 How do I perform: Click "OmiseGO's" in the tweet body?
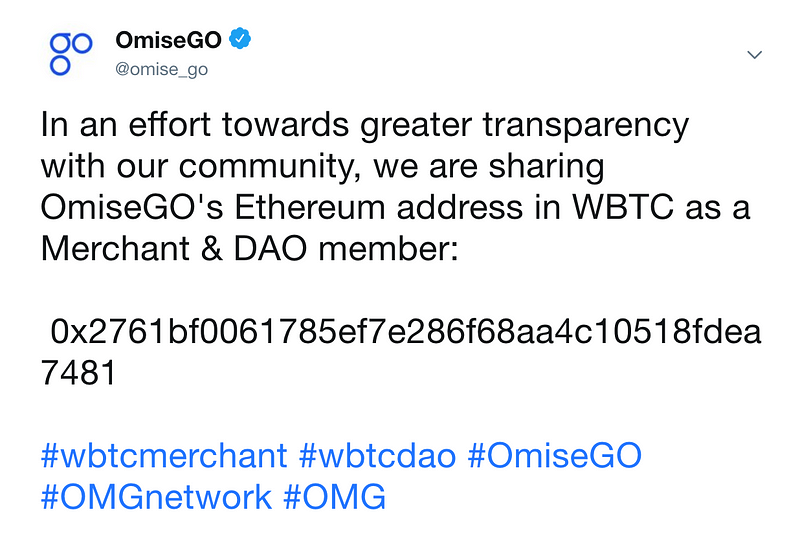132,207
